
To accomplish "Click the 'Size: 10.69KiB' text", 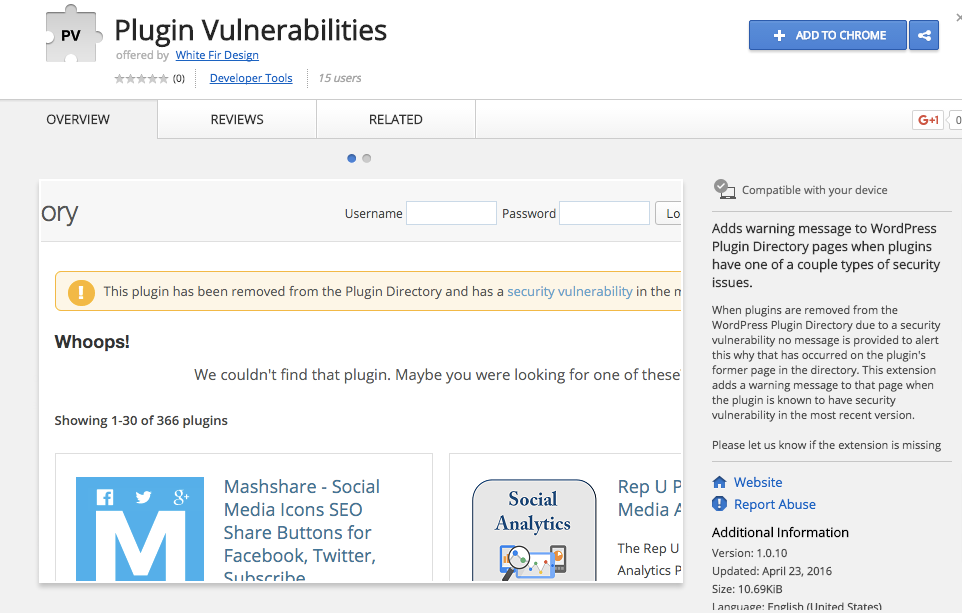I will pos(747,589).
